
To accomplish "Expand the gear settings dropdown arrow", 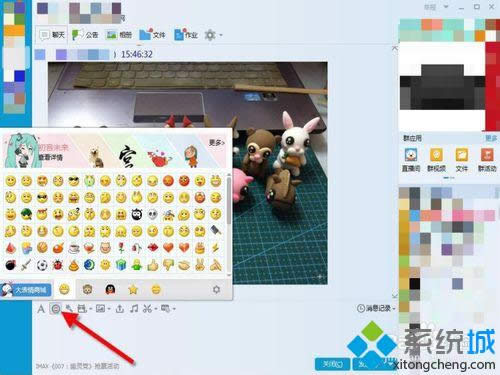I will [221, 35].
